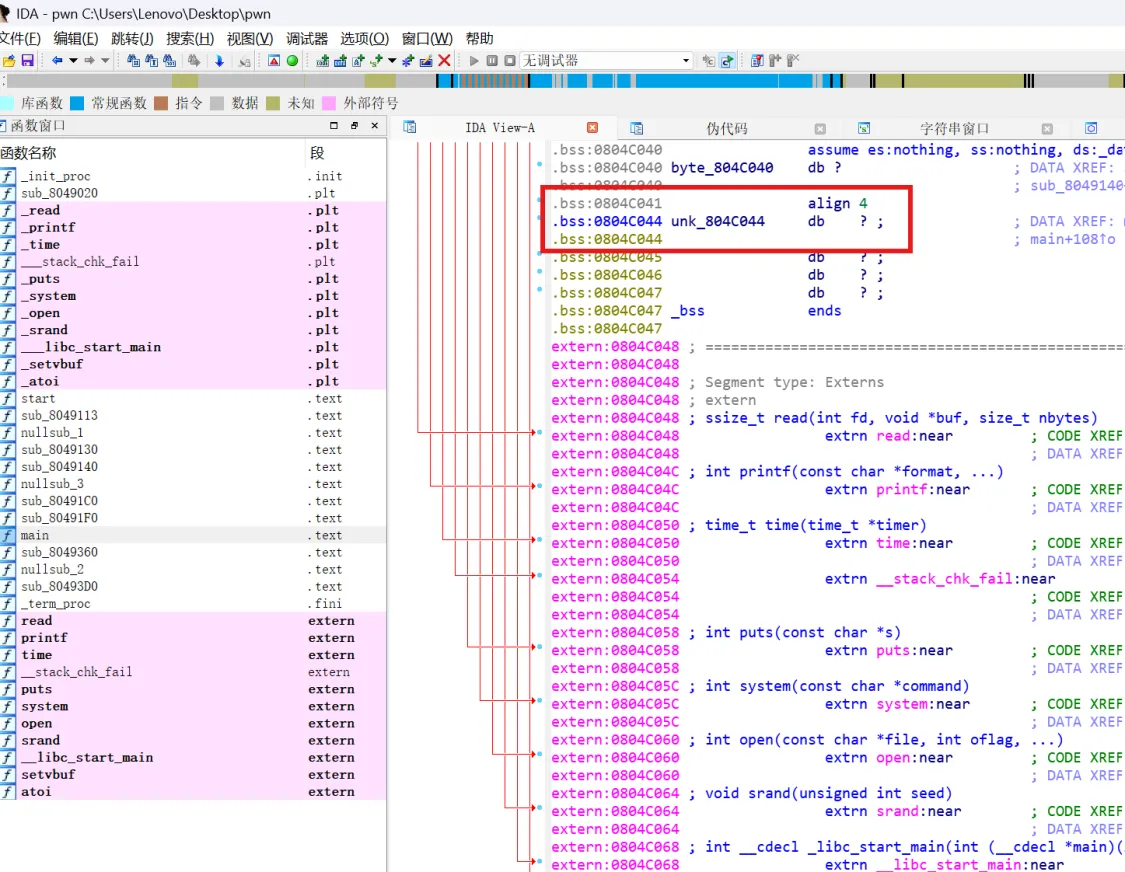Click the blue asterisk toolbar icon
Screen dimensions: 1125x872
(x=408, y=61)
